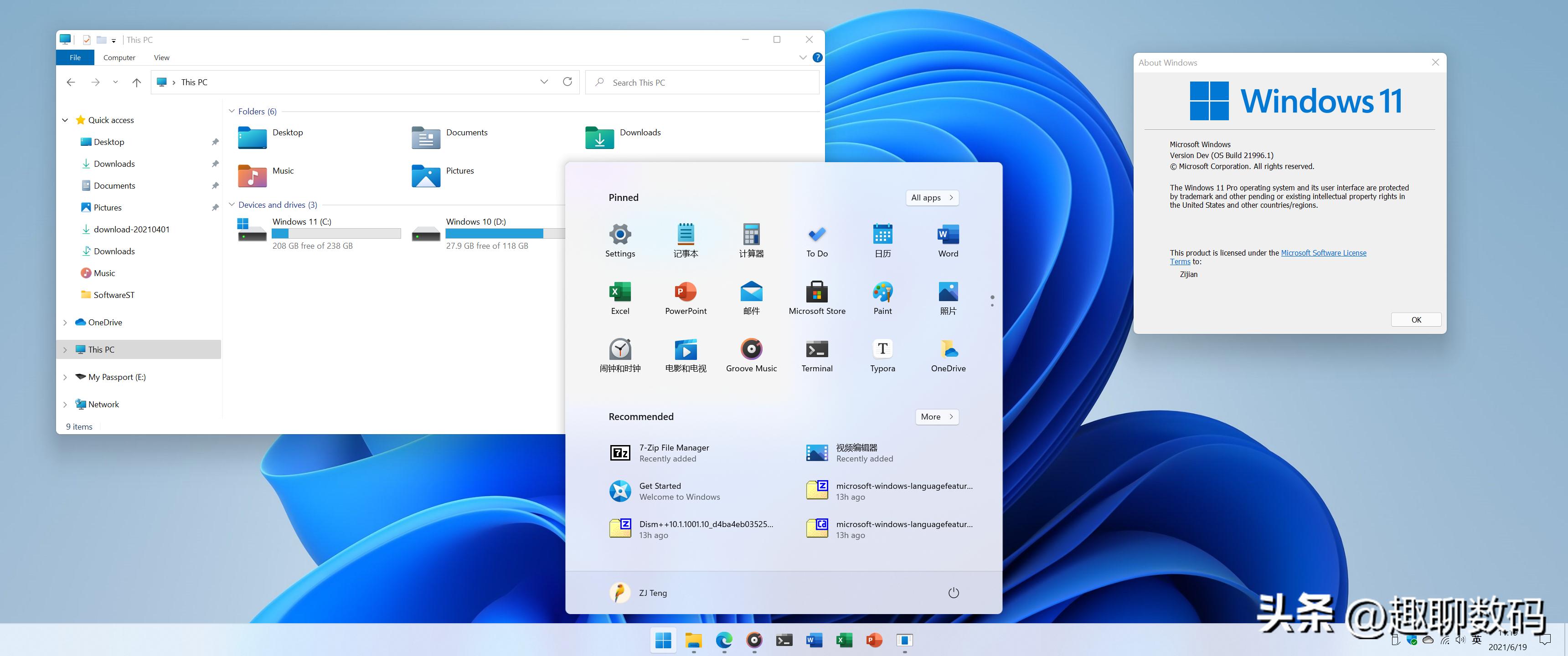Open the Microsoft Software License Terms link
The height and width of the screenshot is (656, 1568).
point(1325,252)
